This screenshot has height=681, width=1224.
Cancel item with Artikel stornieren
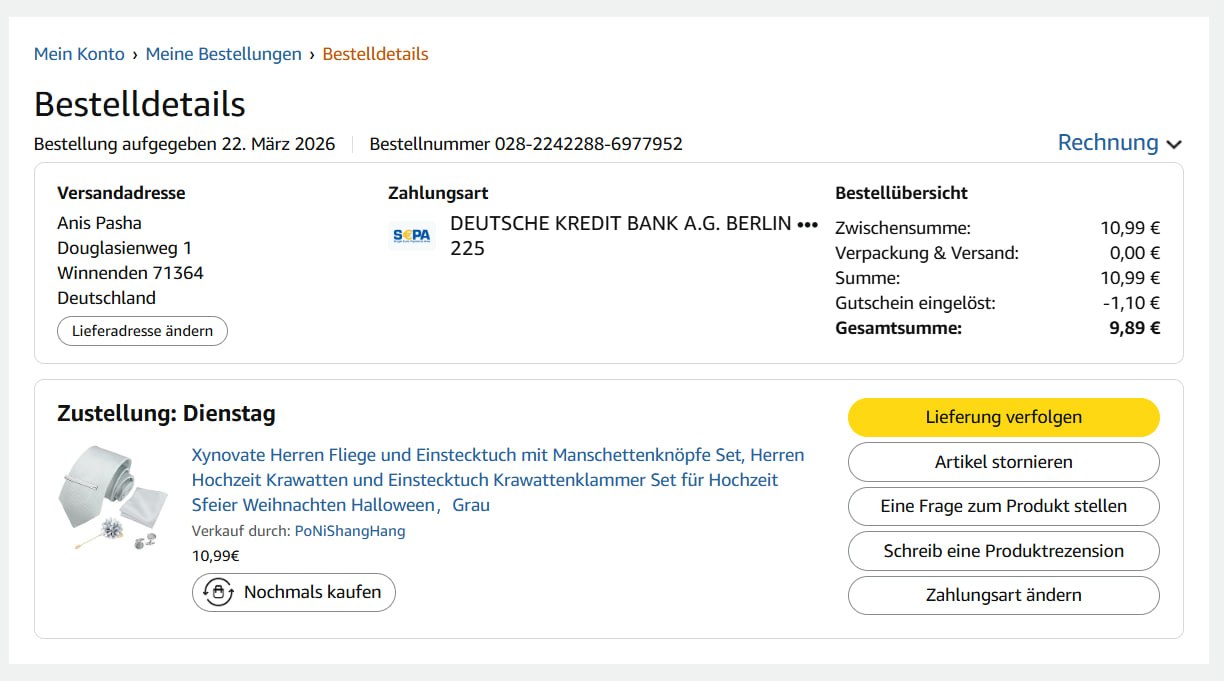point(1003,462)
